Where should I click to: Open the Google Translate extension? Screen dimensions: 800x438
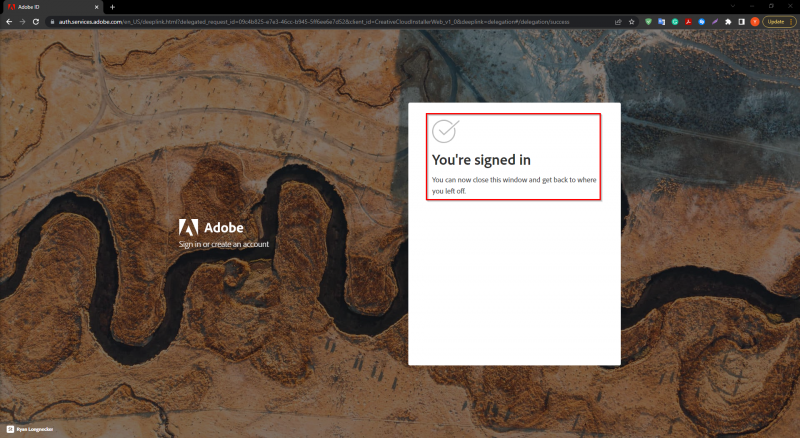pos(662,22)
